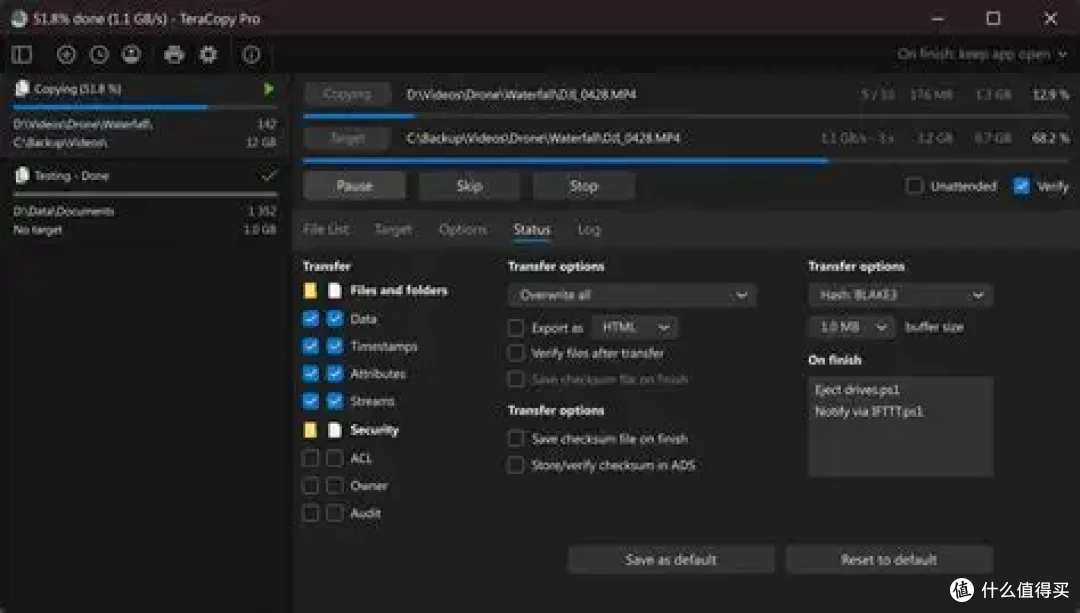
Task: Click the yellow folder icon beside Files and folders
Action: point(311,291)
